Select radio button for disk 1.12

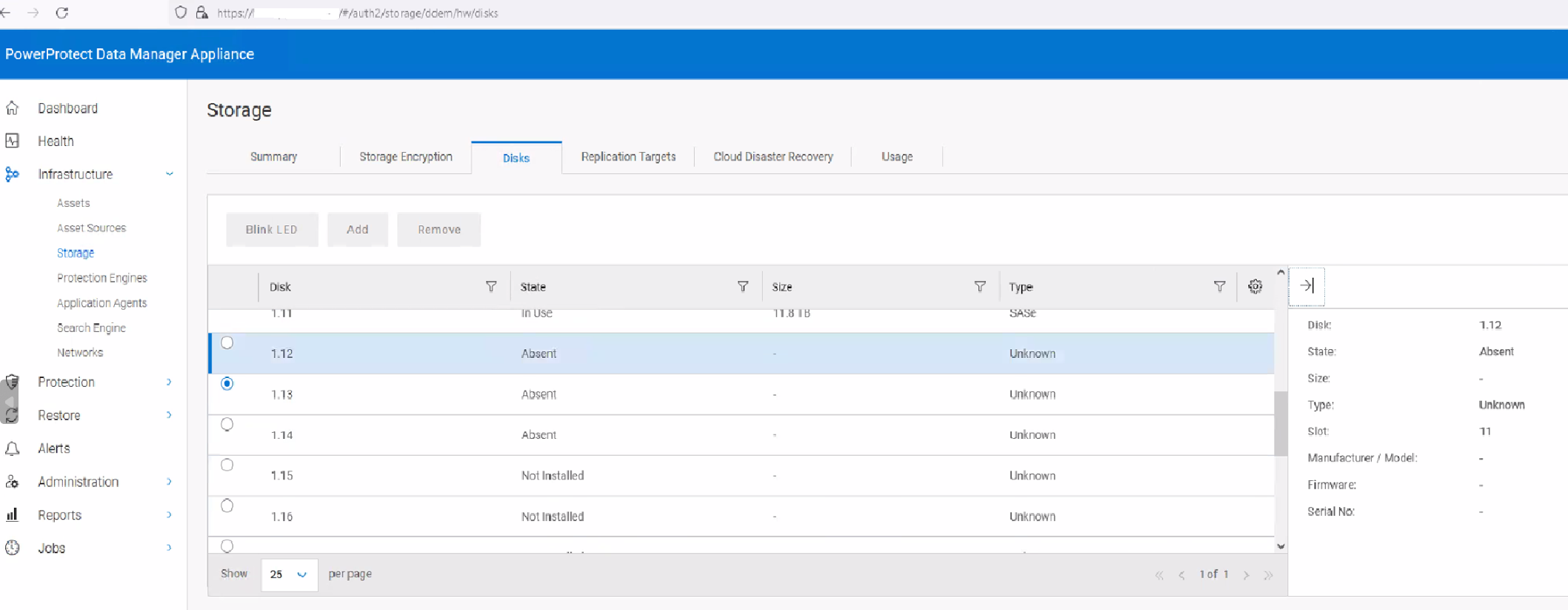point(227,343)
